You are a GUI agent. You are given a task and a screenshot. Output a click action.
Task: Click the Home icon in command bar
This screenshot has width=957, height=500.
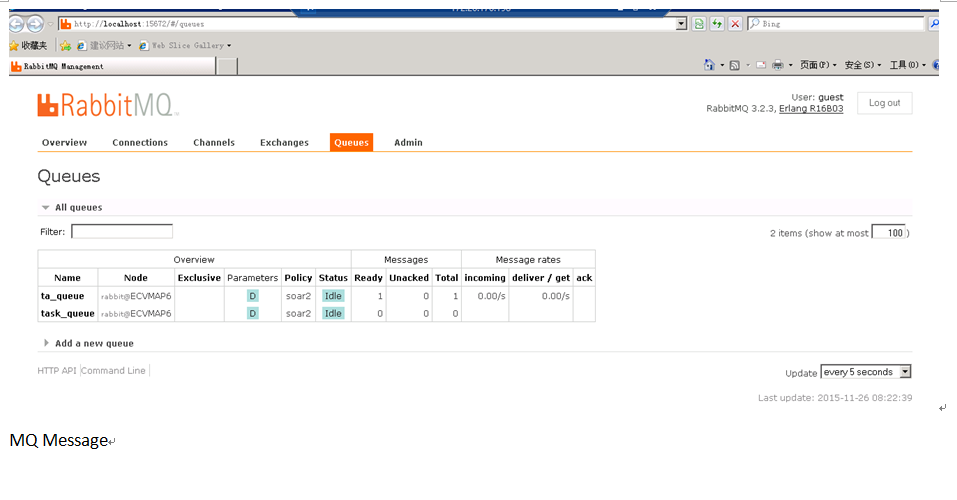(x=709, y=65)
